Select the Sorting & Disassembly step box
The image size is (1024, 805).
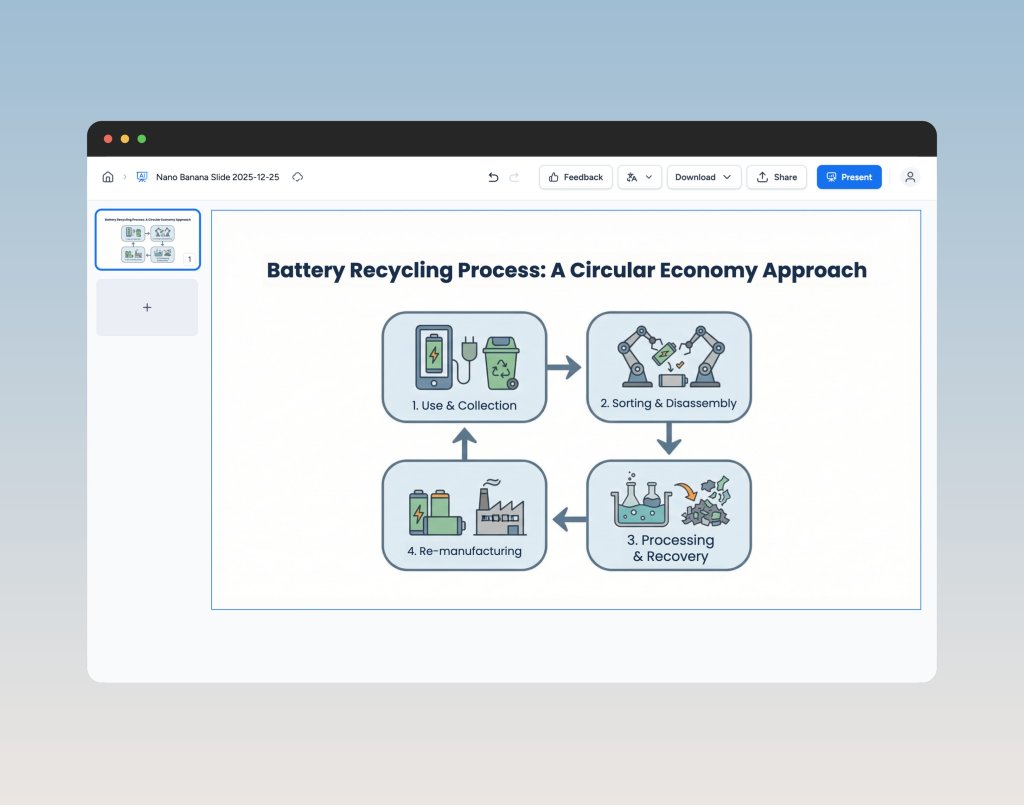point(668,365)
